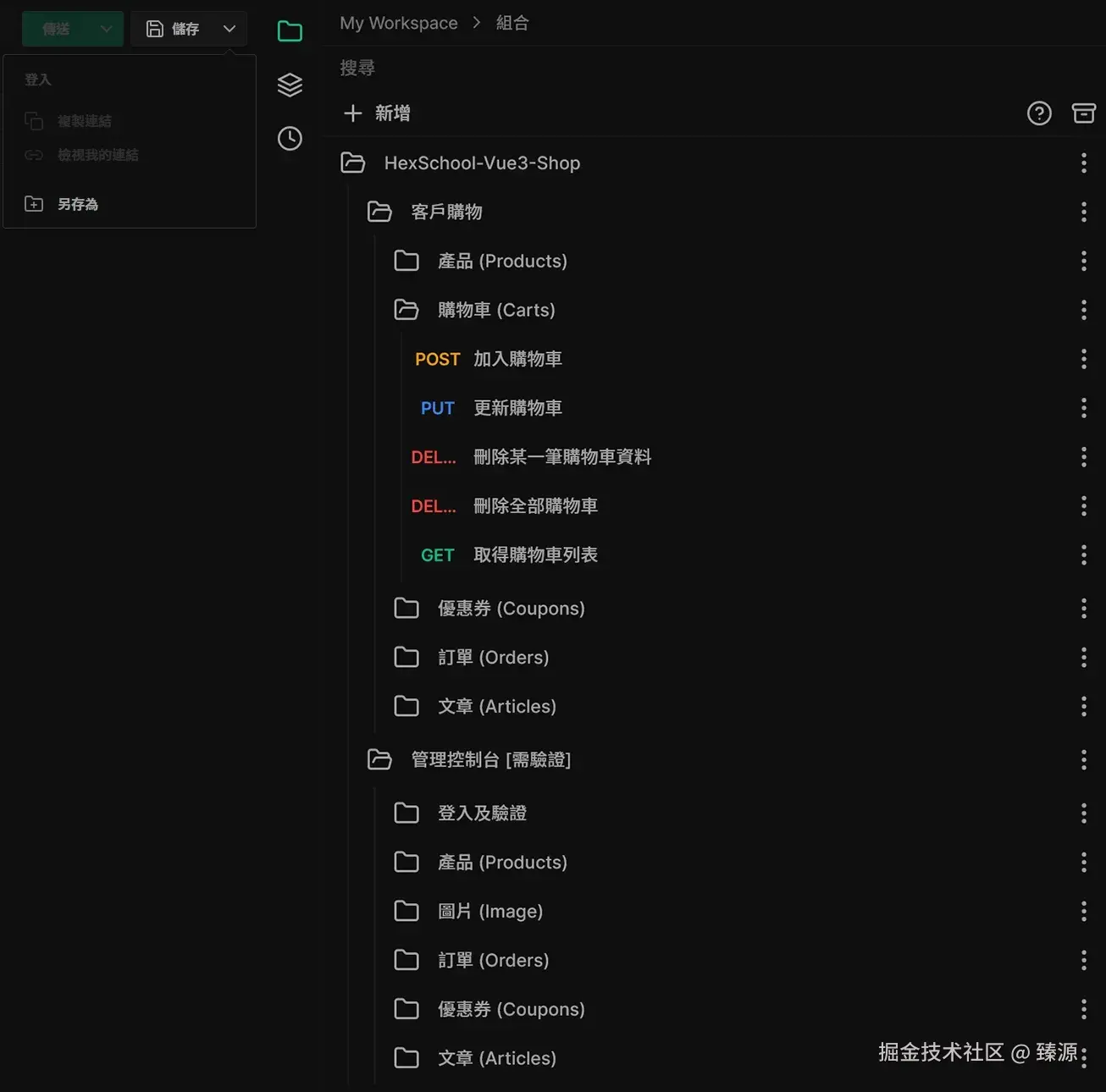Open more options for 加入購物車 POST request
Viewport: 1106px width, 1092px height.
point(1083,358)
